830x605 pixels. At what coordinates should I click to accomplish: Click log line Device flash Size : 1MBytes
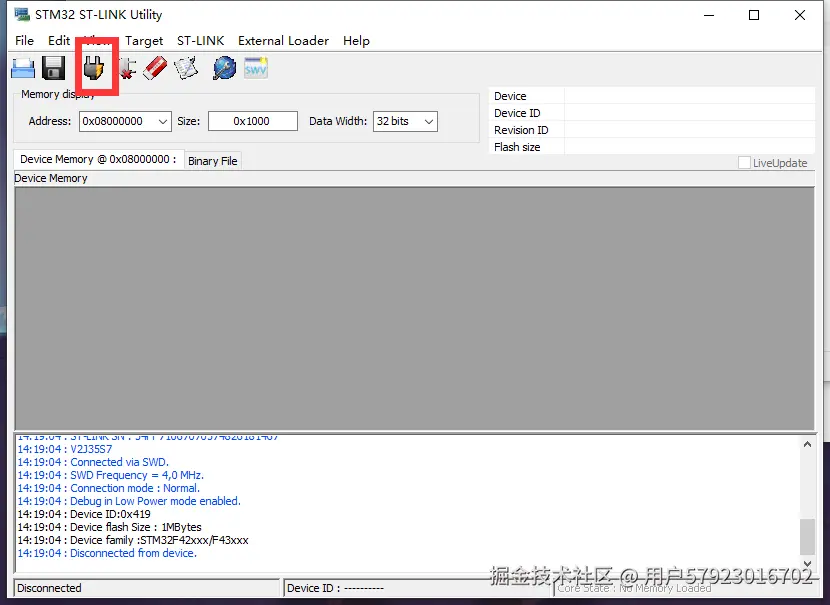click(110, 527)
